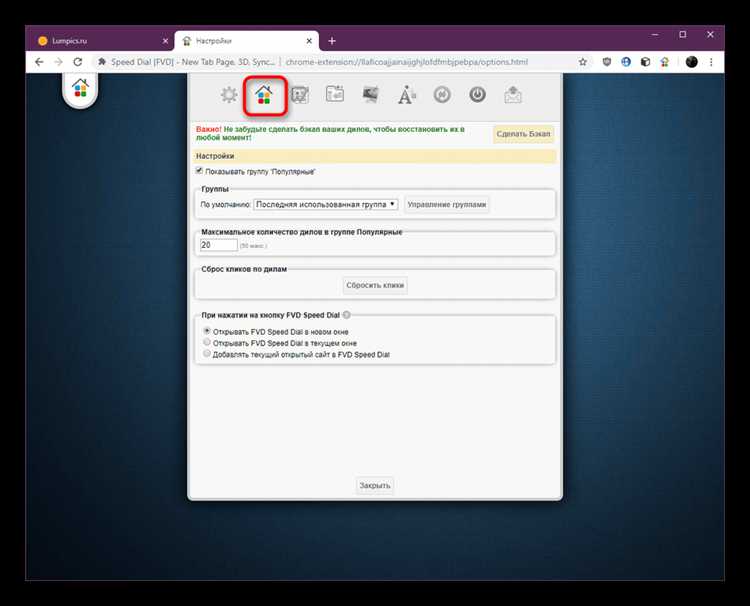Switch to the Настройки tab

pyautogui.click(x=247, y=41)
